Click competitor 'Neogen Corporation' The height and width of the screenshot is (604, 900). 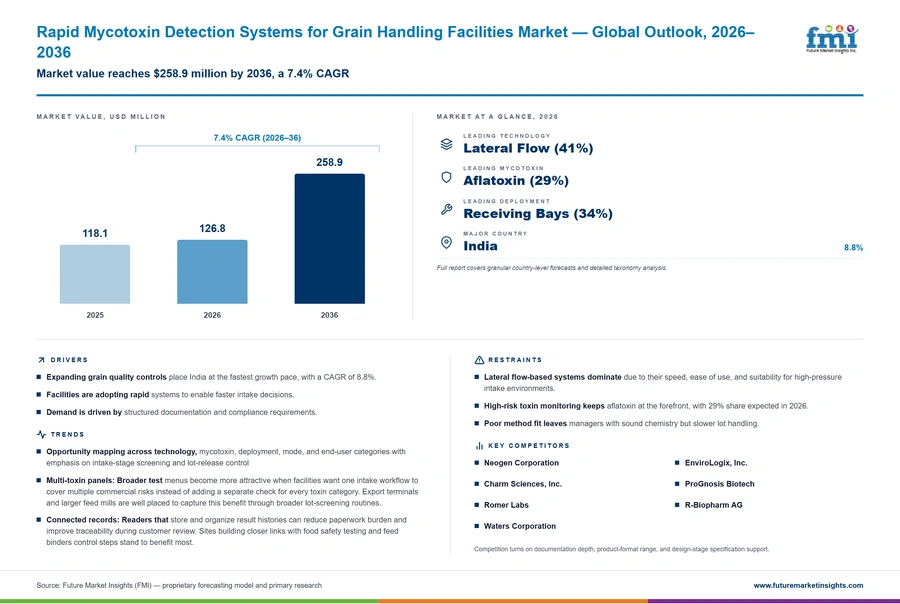521,463
